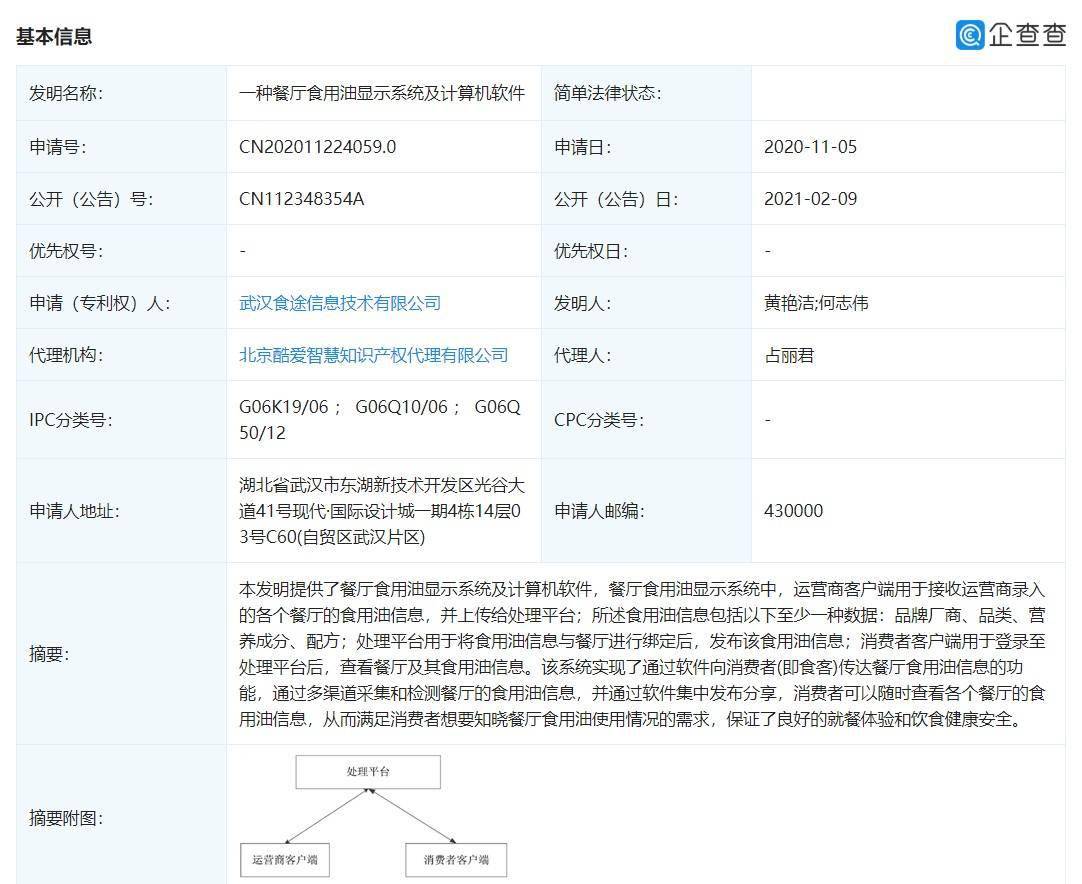The image size is (1082, 884).
Task: Select the 基本信息 section heading
Action: (x=54, y=37)
